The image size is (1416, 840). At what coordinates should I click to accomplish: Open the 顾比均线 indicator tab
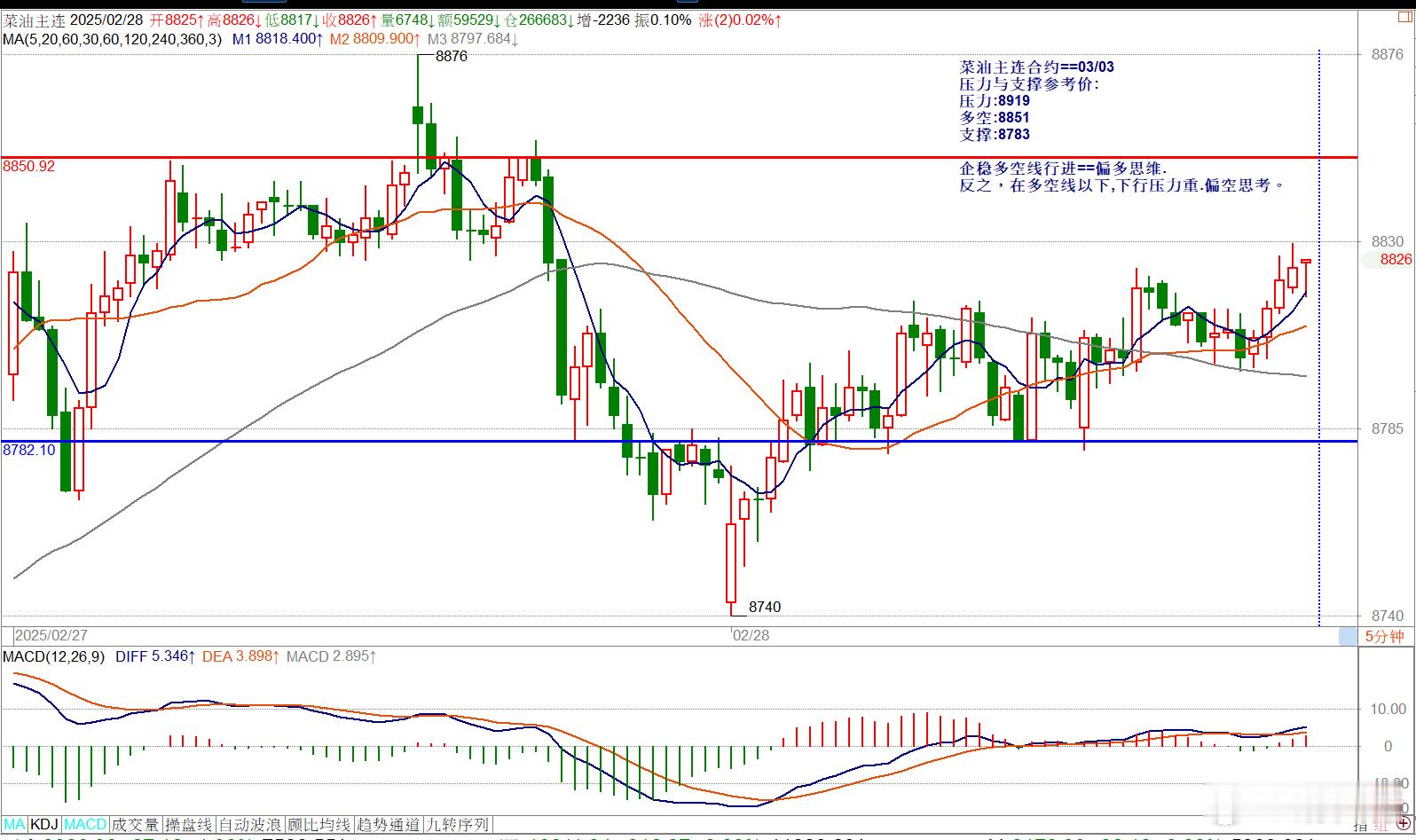pyautogui.click(x=319, y=825)
